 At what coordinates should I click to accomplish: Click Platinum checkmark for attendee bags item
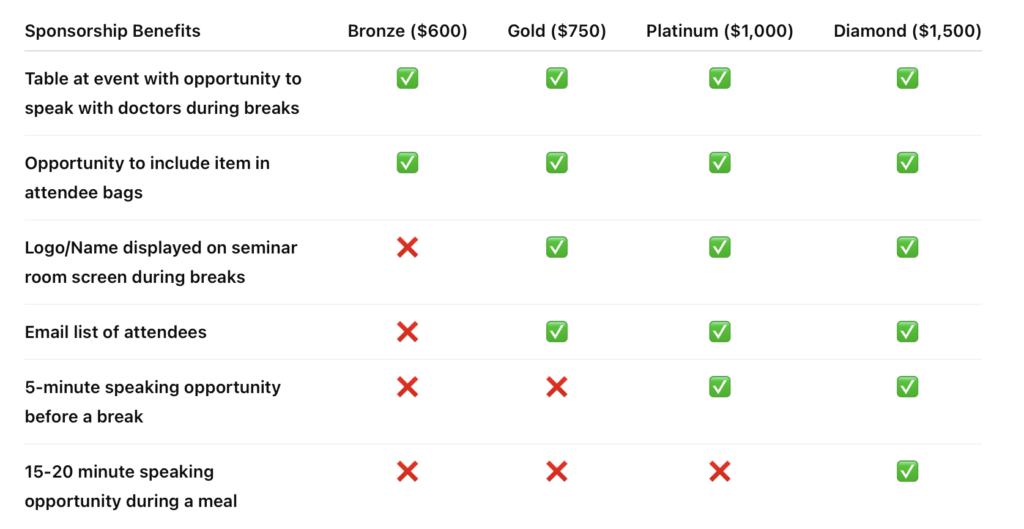point(719,163)
